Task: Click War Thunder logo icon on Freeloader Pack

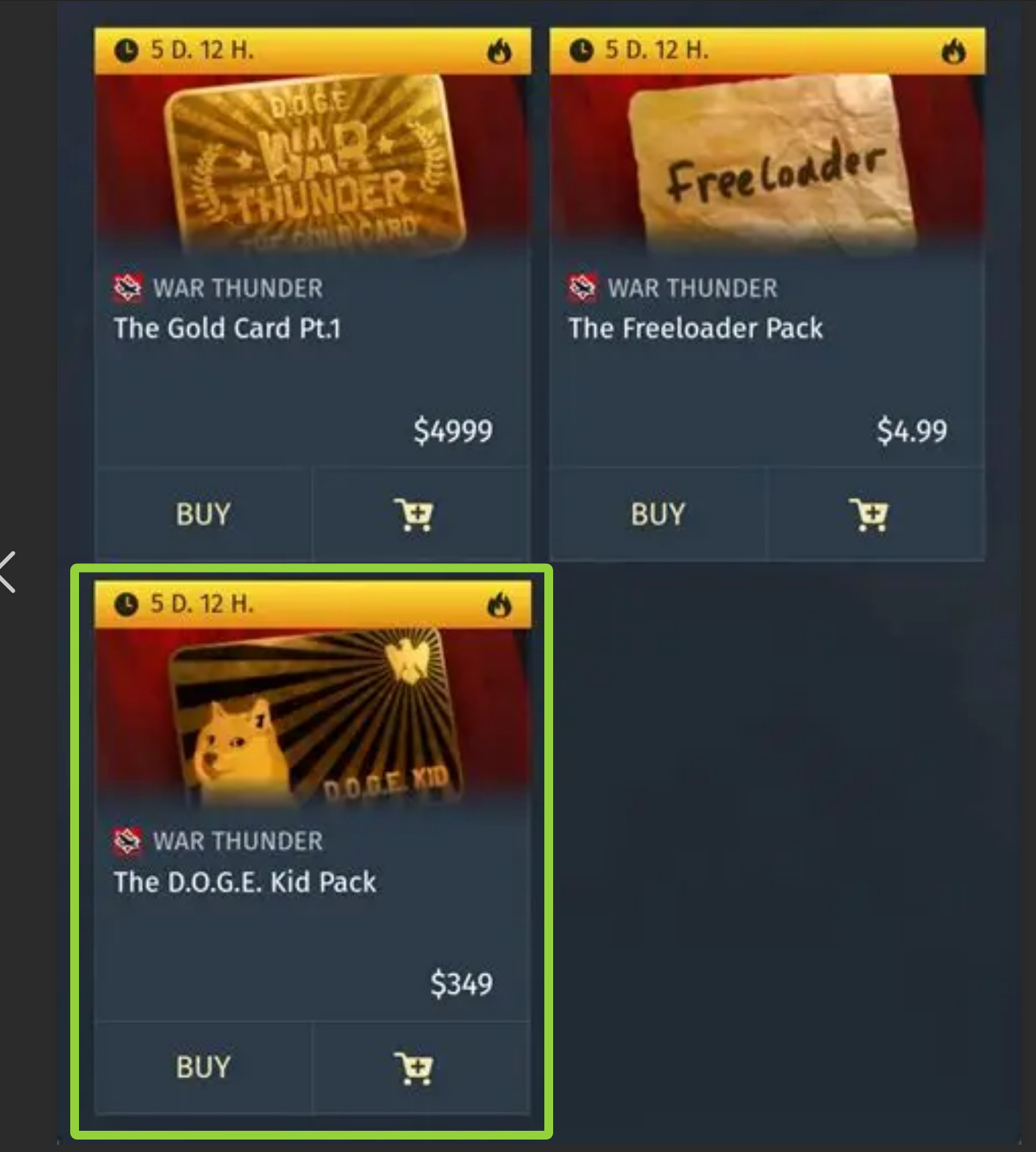Action: (x=582, y=288)
